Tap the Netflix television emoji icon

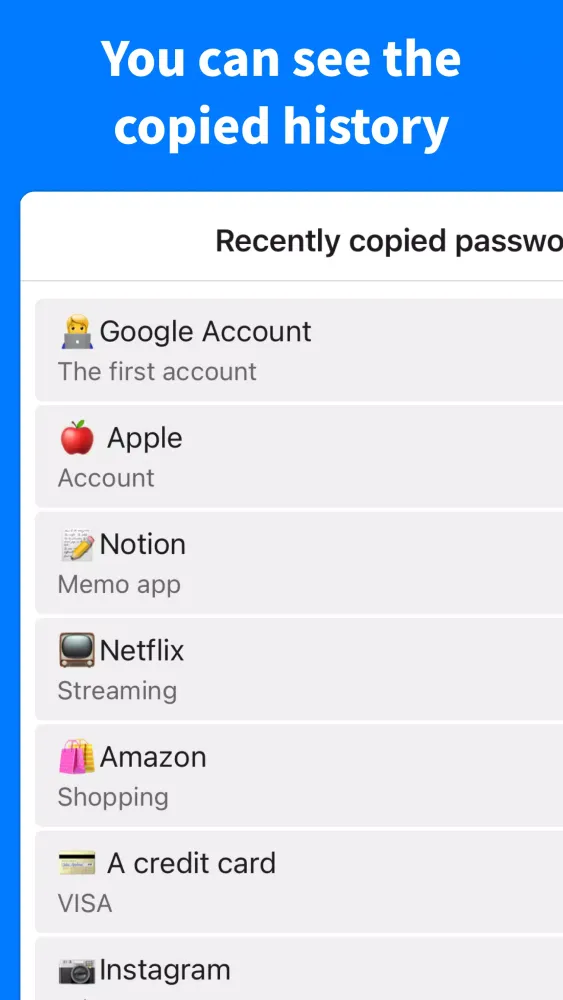coord(77,651)
